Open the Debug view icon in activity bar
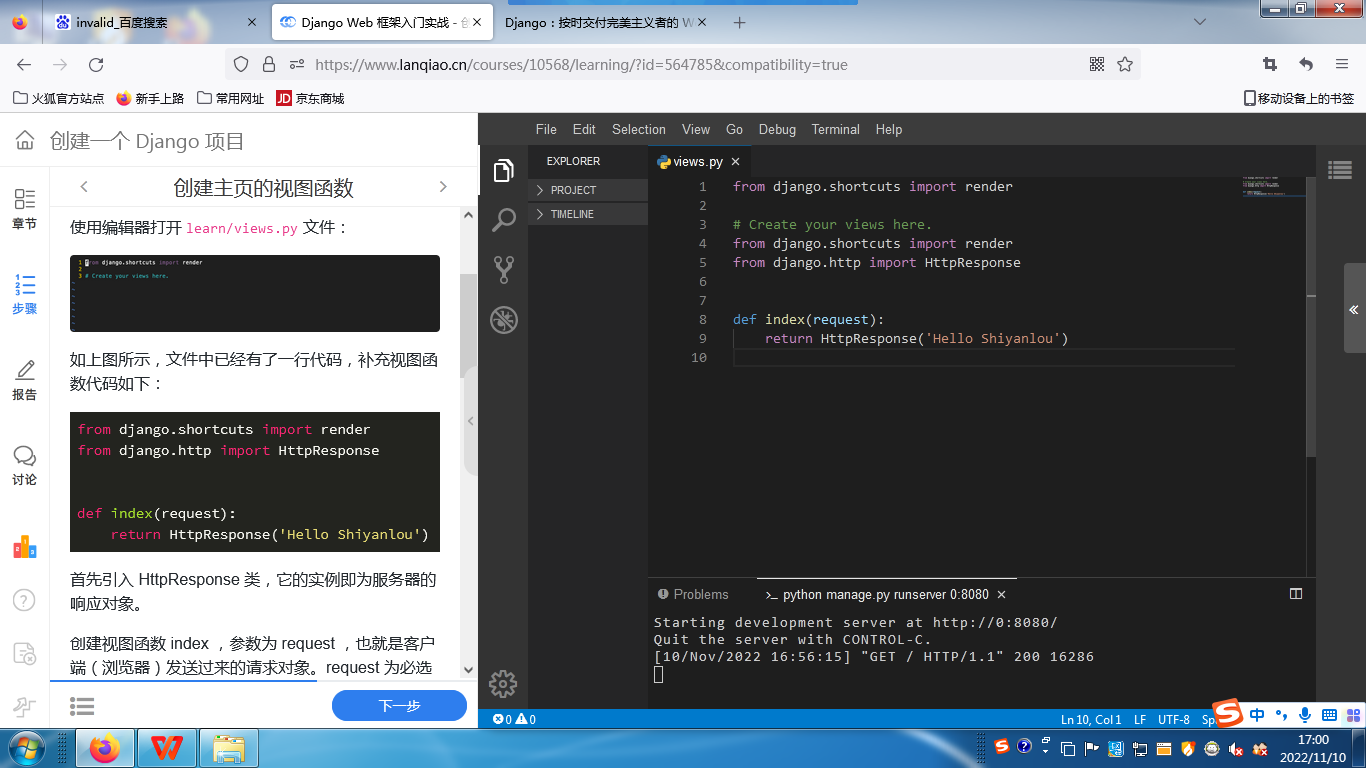This screenshot has width=1366, height=768. click(503, 320)
